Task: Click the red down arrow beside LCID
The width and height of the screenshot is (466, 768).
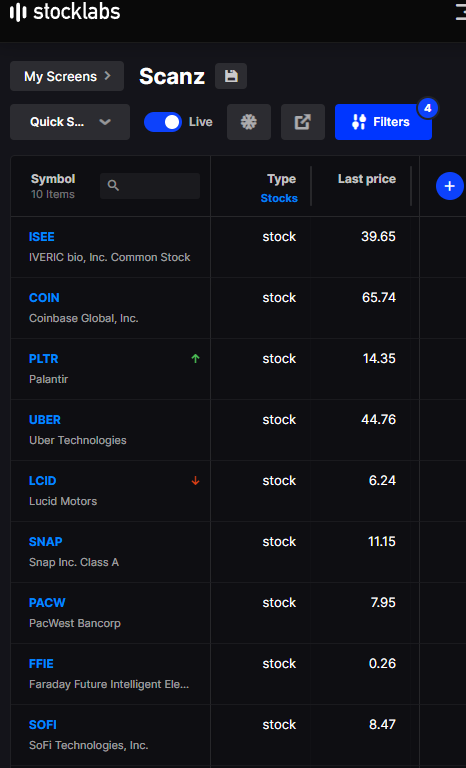Action: click(196, 480)
